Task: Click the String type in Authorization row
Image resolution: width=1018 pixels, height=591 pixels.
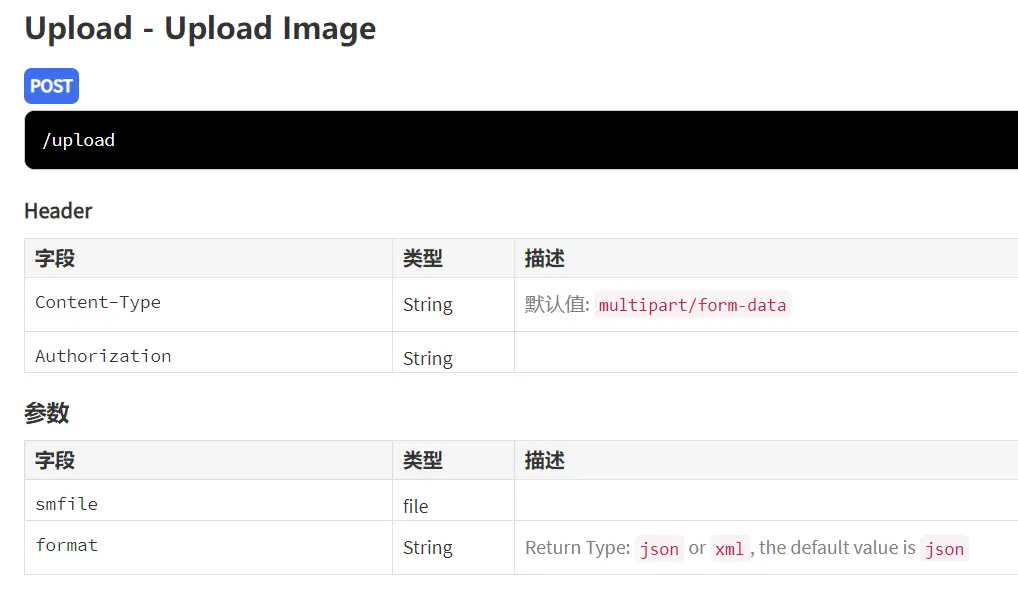Action: click(428, 358)
